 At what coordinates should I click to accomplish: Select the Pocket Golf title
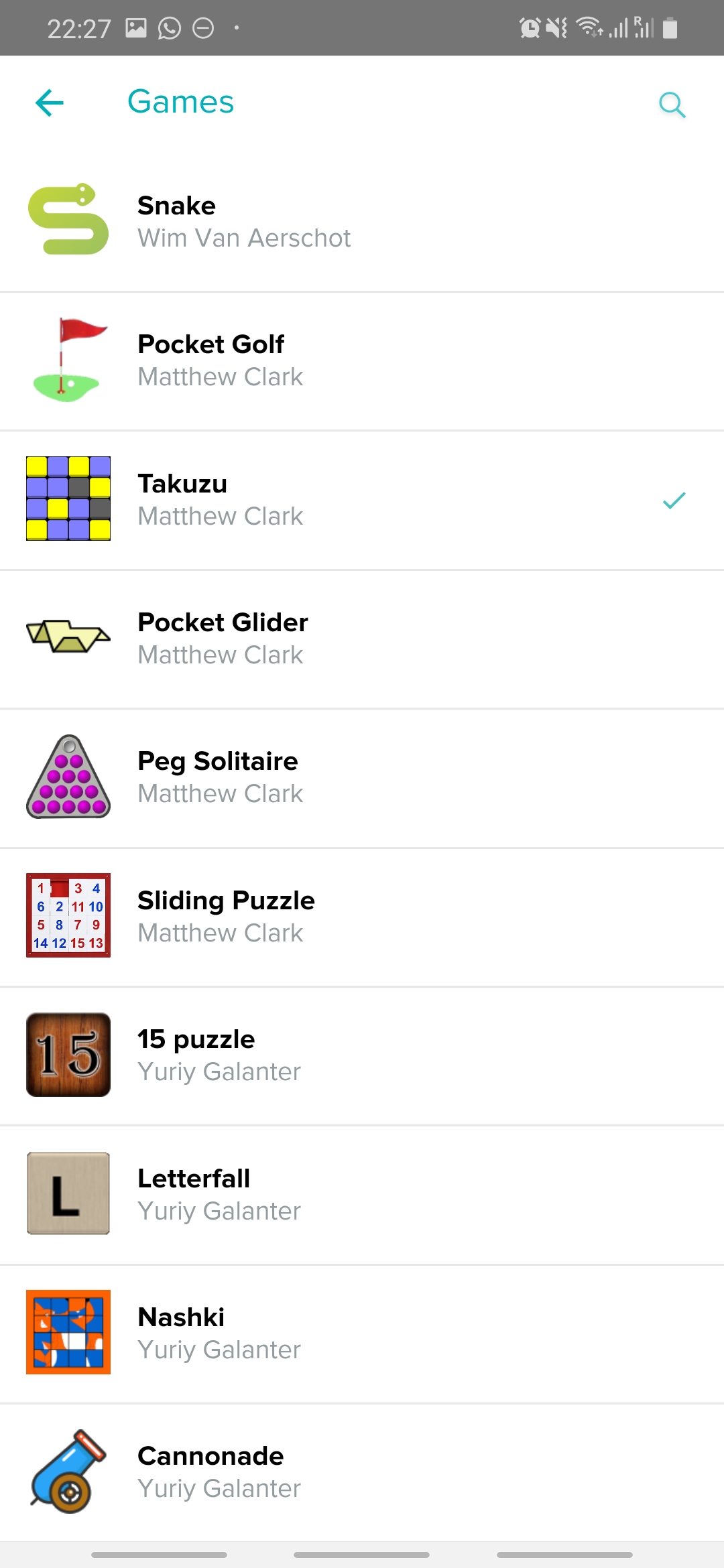[210, 344]
